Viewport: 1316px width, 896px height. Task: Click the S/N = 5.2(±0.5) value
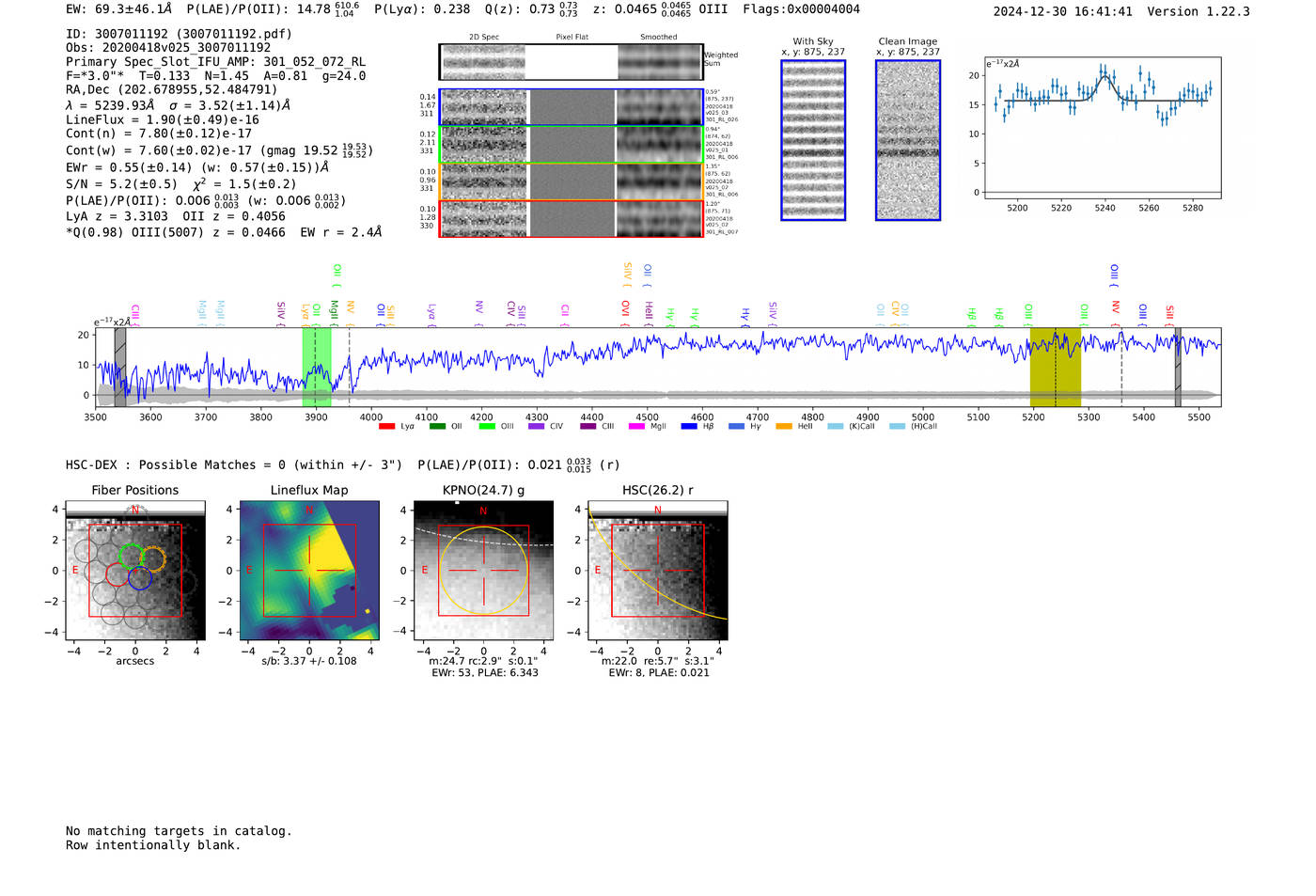coord(121,184)
